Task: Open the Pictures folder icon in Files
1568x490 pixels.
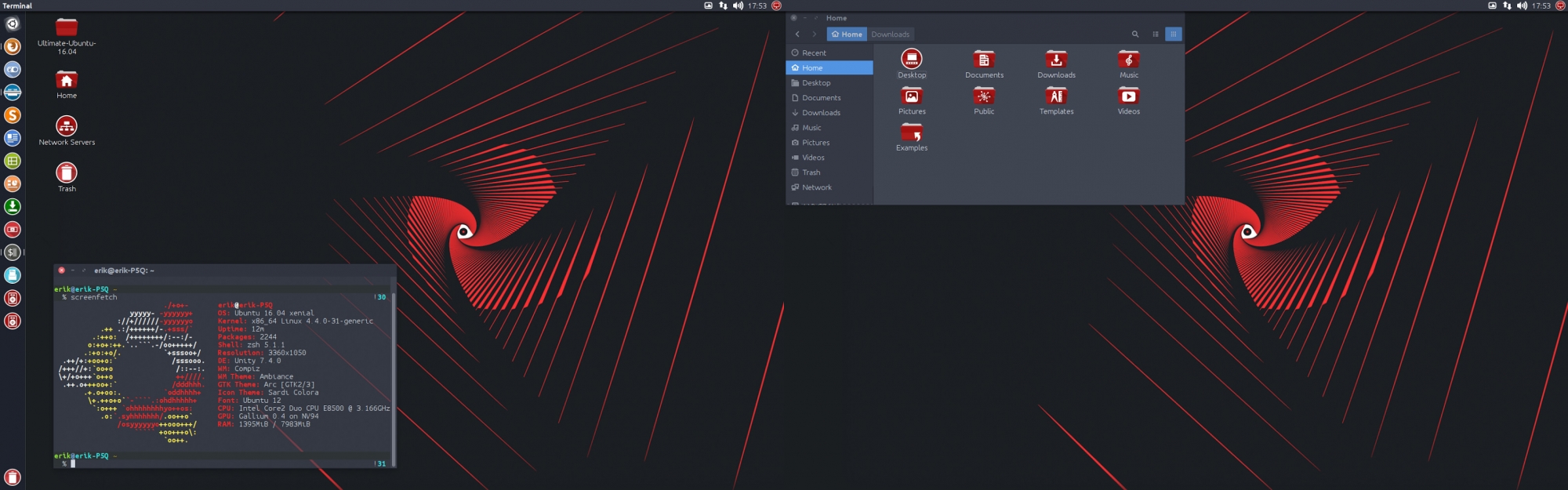Action: 912,100
